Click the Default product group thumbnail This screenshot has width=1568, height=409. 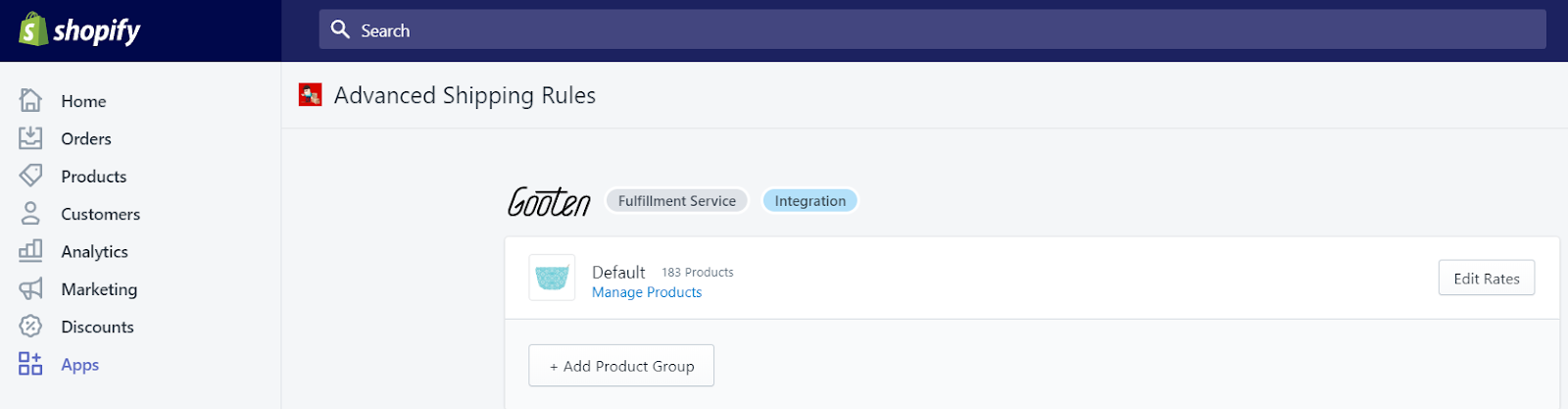pos(552,278)
